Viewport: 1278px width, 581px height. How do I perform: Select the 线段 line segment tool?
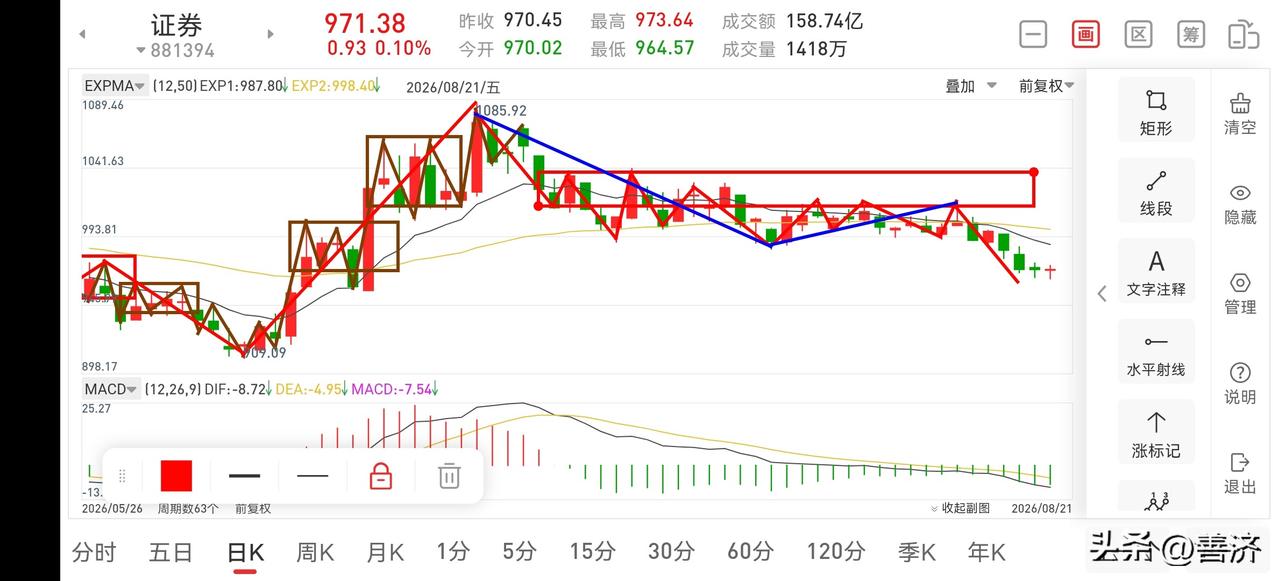tap(1156, 192)
